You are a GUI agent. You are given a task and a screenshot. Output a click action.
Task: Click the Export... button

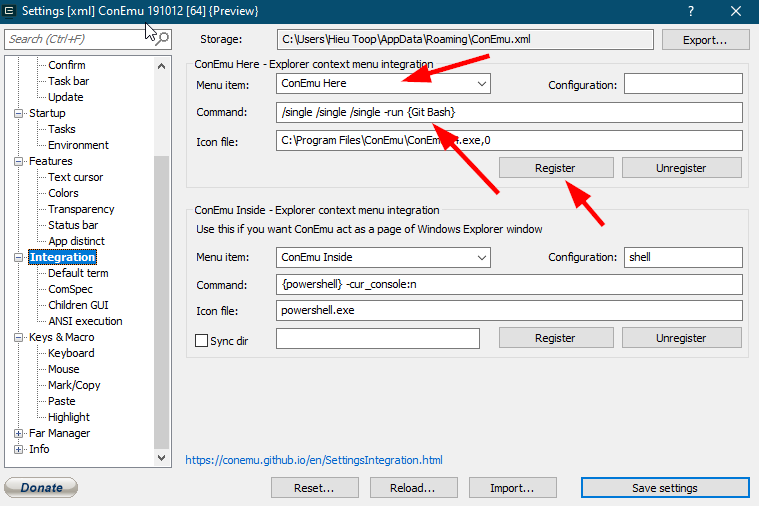[x=705, y=40]
